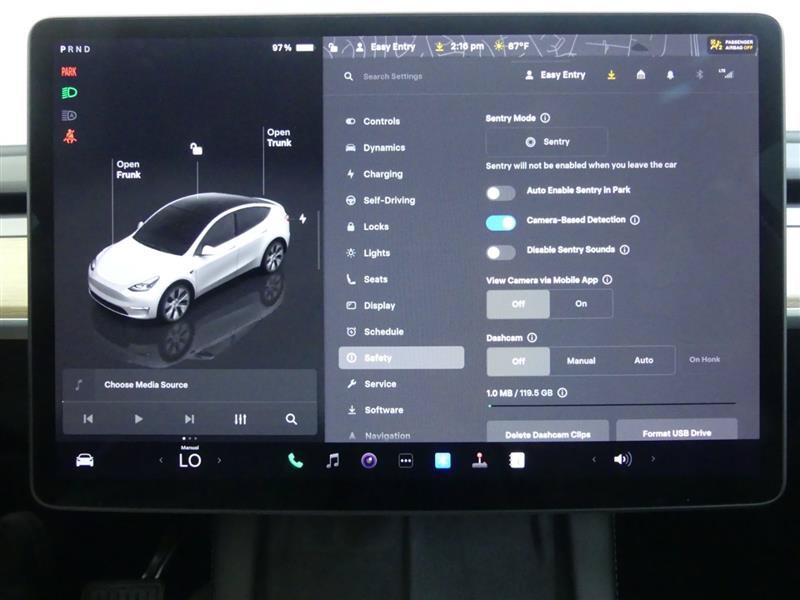Set View Camera via Mobile App to On

point(581,304)
